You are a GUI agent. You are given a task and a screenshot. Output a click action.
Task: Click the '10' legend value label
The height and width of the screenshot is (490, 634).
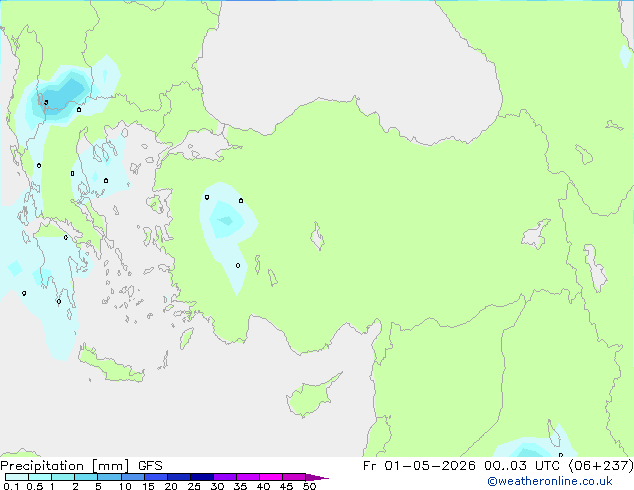(125, 486)
